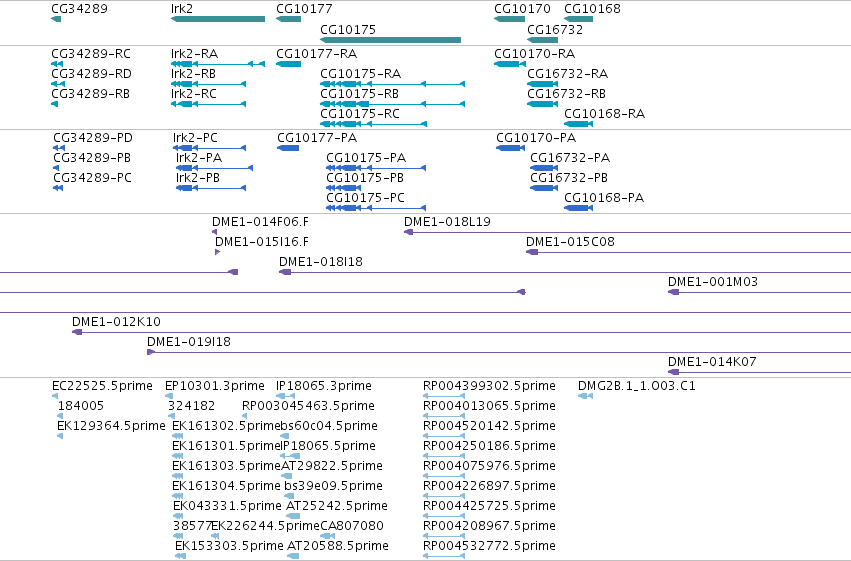The image size is (851, 561).
Task: Click the CG16732 gene label
Action: [555, 29]
